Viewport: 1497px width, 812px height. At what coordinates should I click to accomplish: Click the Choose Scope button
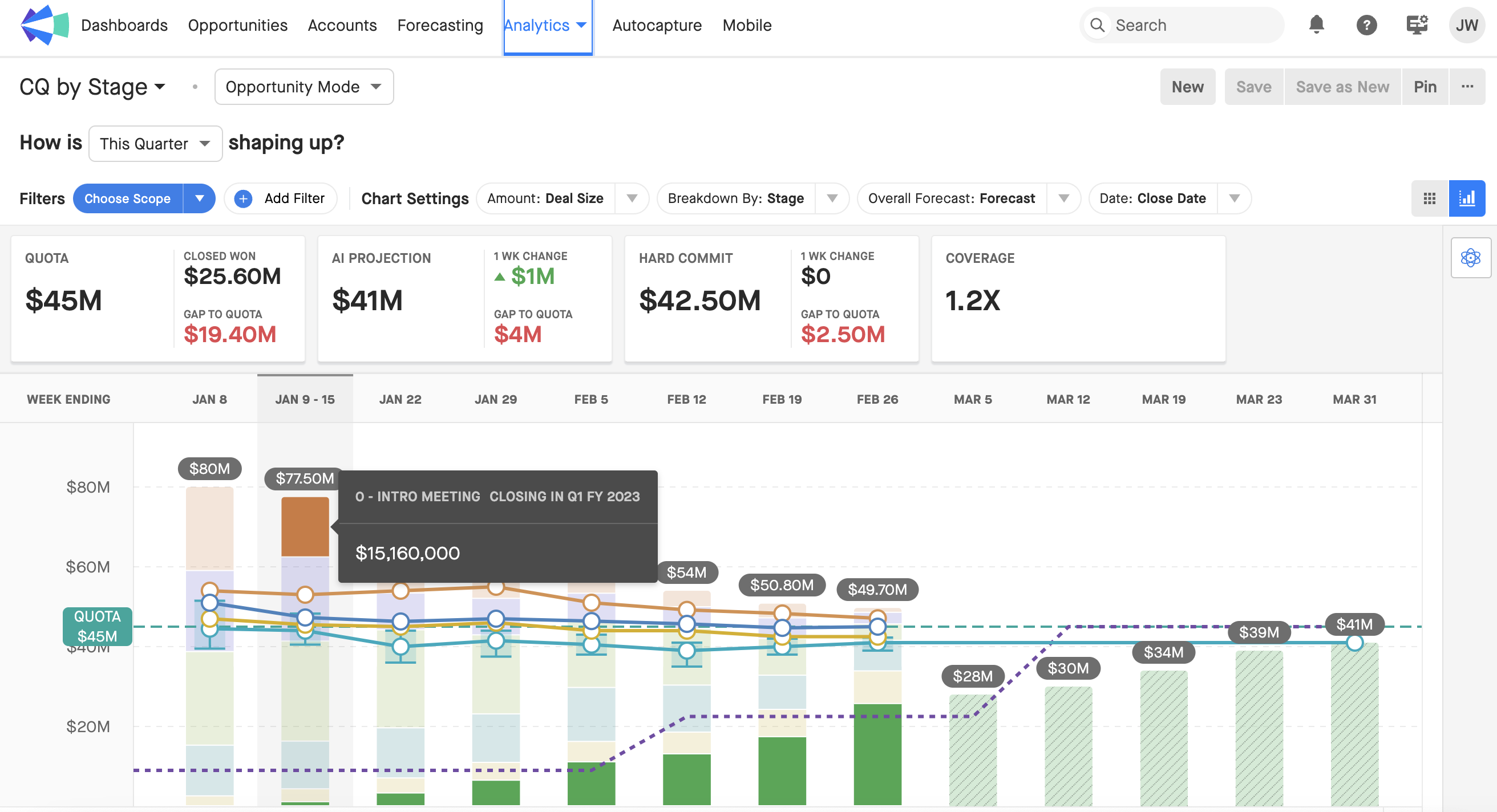128,198
